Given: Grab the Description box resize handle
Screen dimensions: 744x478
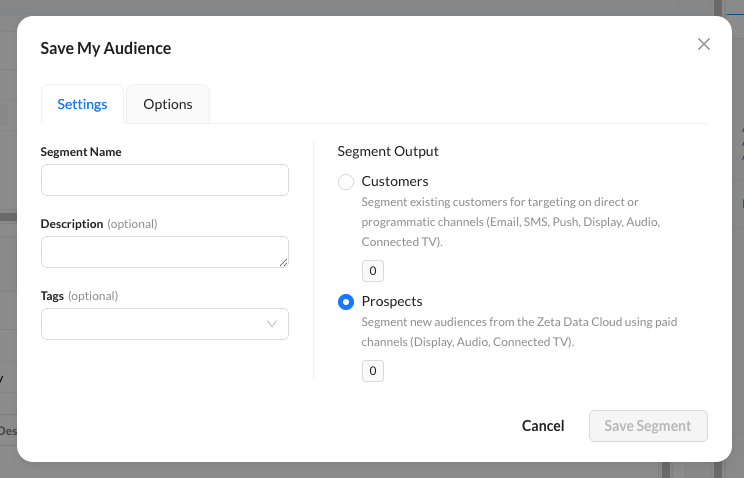Looking at the screenshot, I should [x=284, y=263].
